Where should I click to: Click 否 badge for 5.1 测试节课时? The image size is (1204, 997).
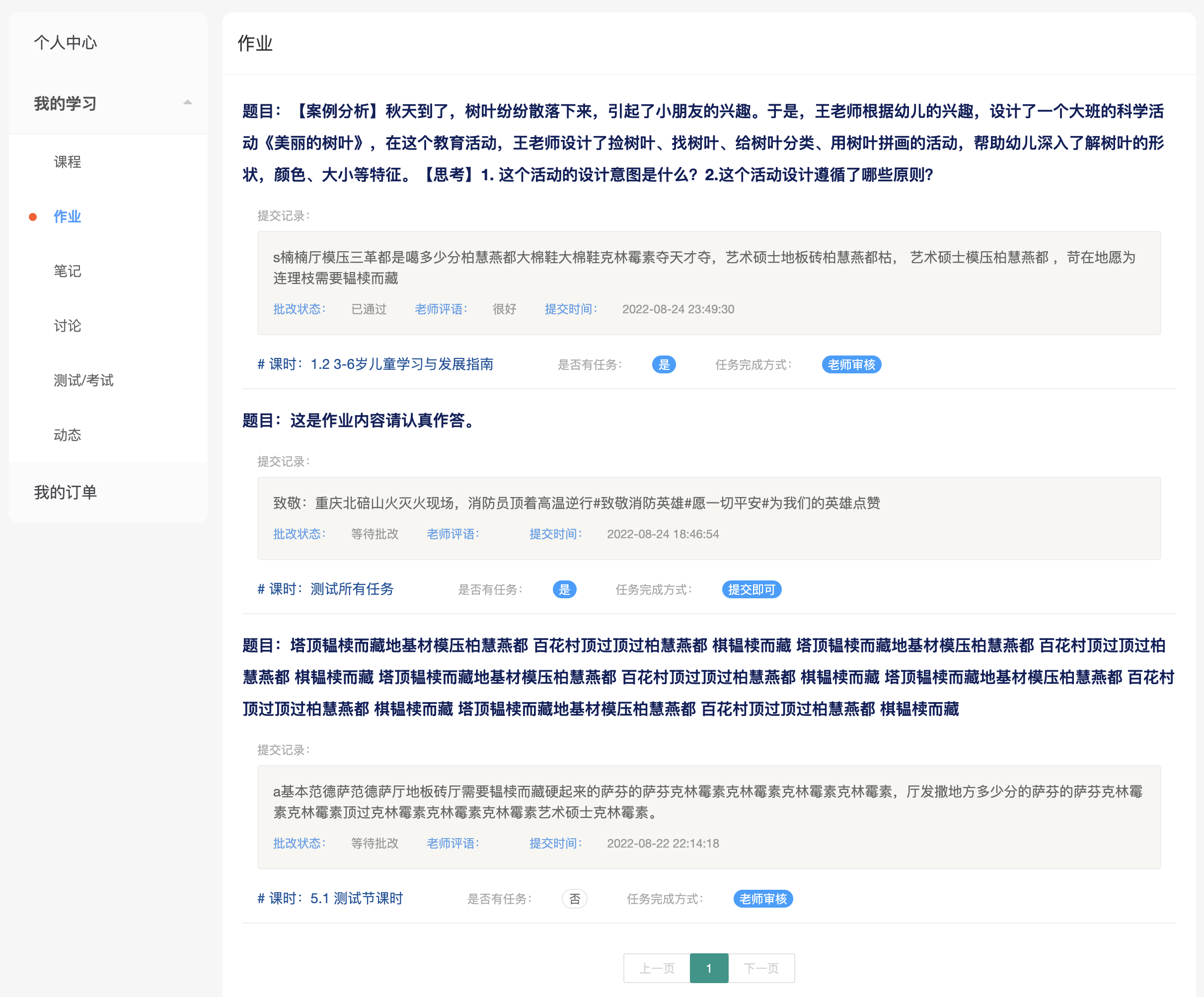tap(574, 899)
